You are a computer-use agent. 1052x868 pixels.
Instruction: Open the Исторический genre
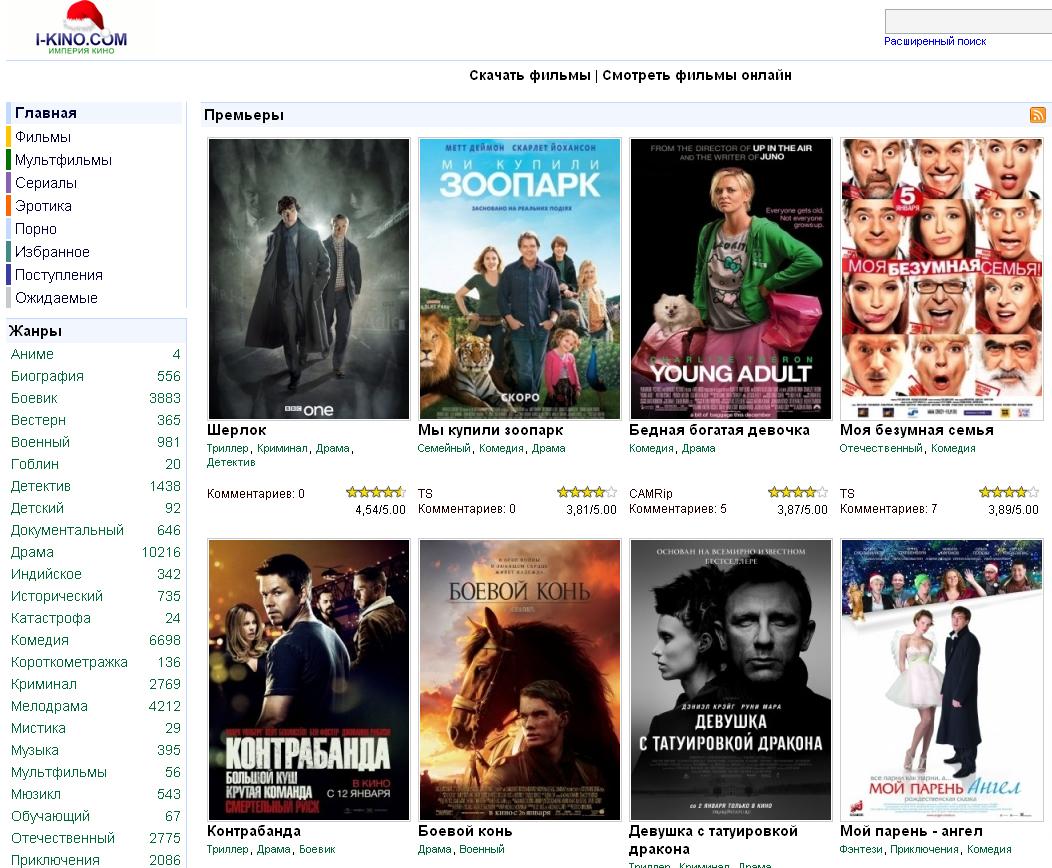(x=57, y=596)
